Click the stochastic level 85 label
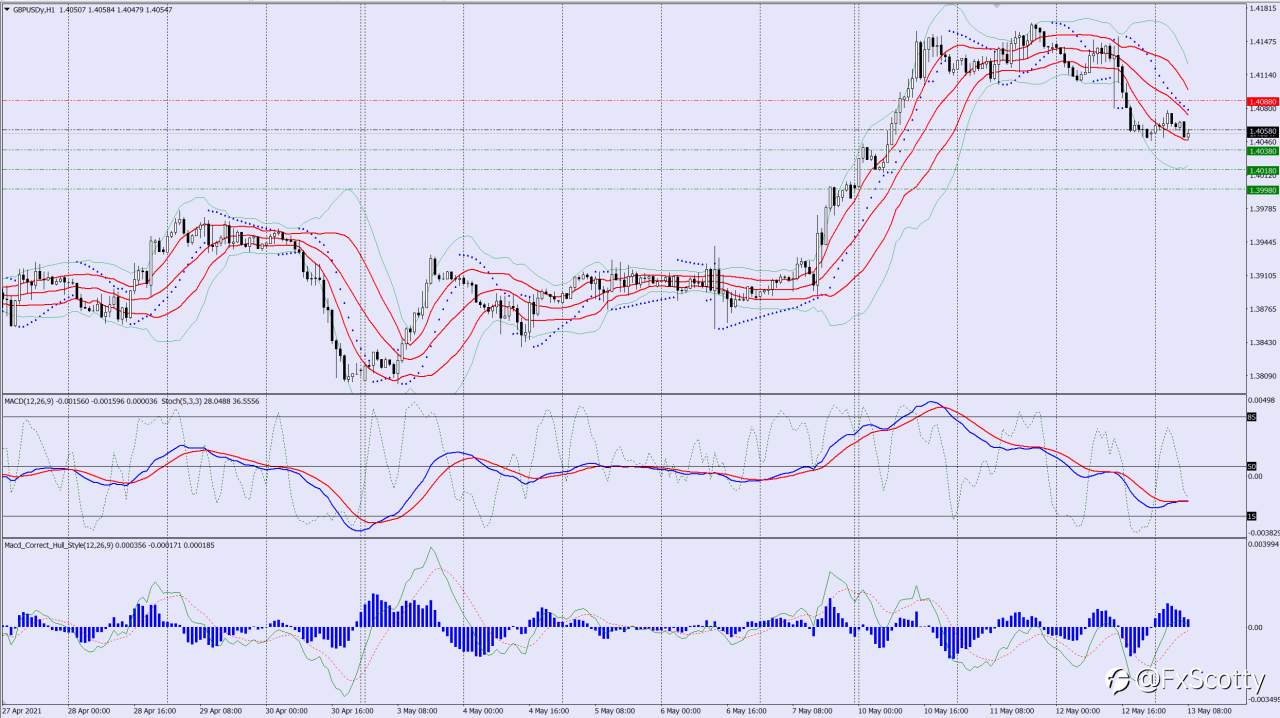Screen dimensions: 1280x718 point(1251,417)
